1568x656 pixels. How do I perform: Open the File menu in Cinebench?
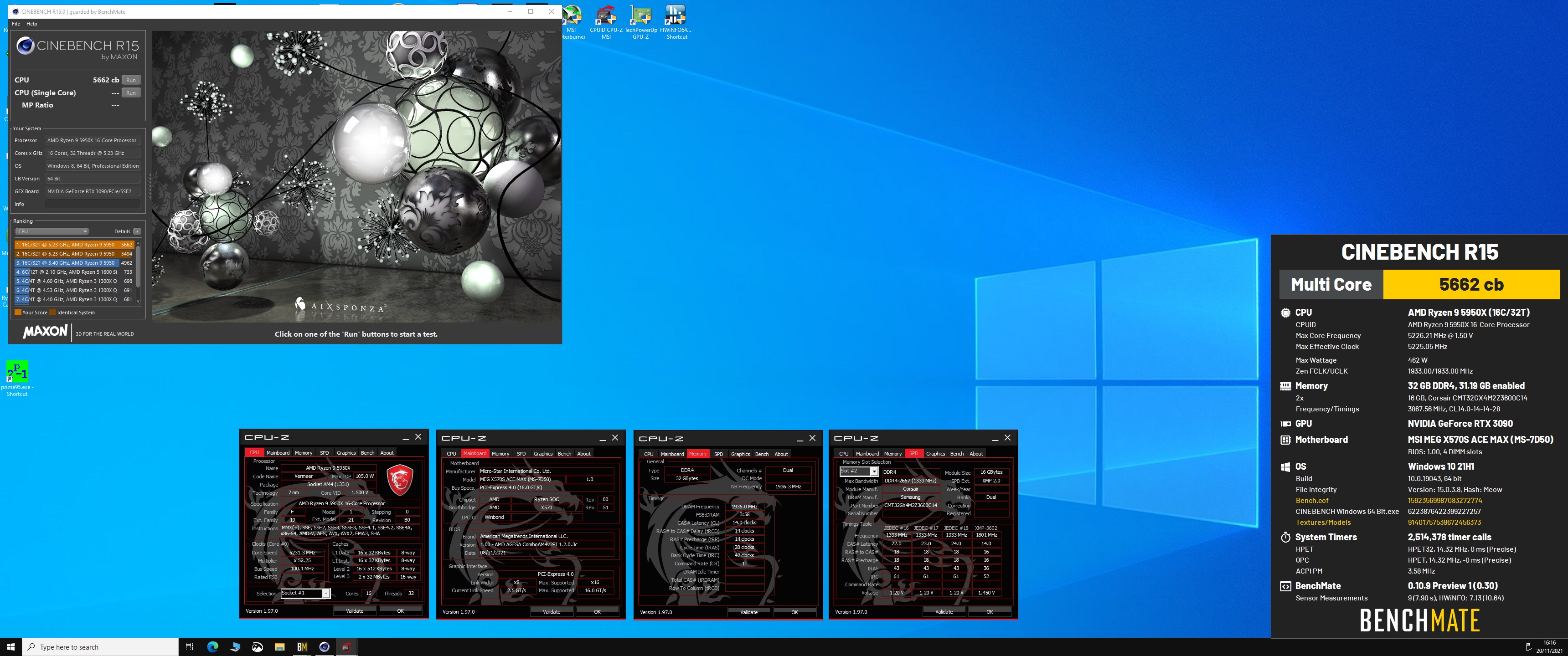[16, 24]
